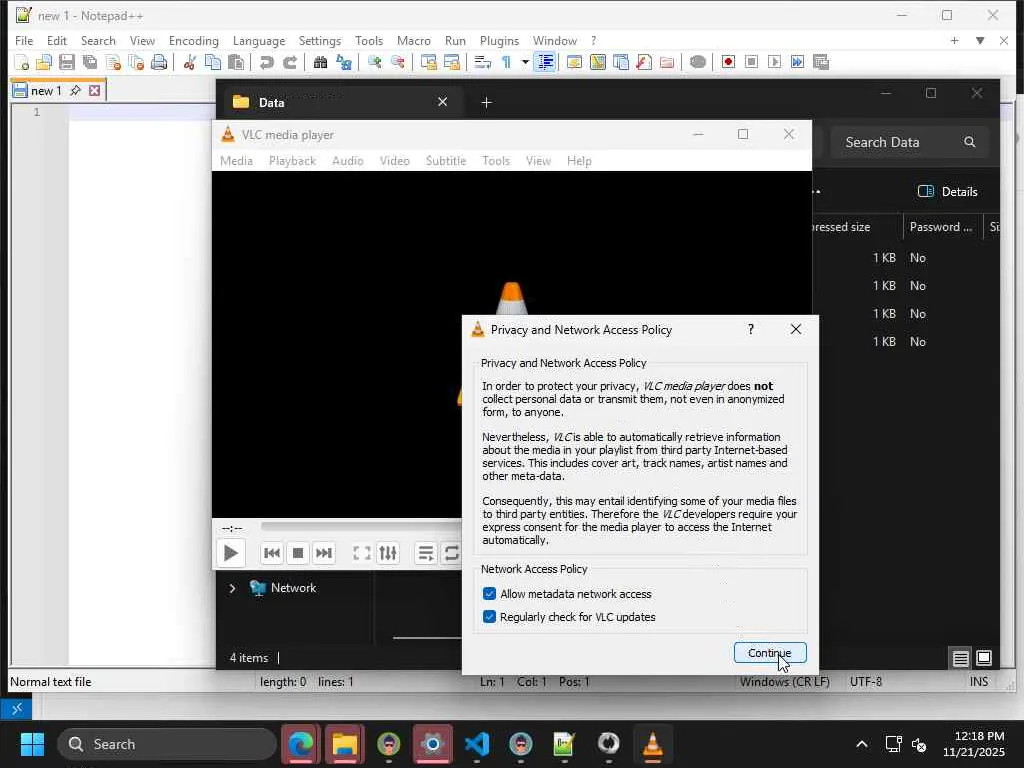Click the help question mark in privacy dialog
The height and width of the screenshot is (768, 1024).
coord(751,329)
